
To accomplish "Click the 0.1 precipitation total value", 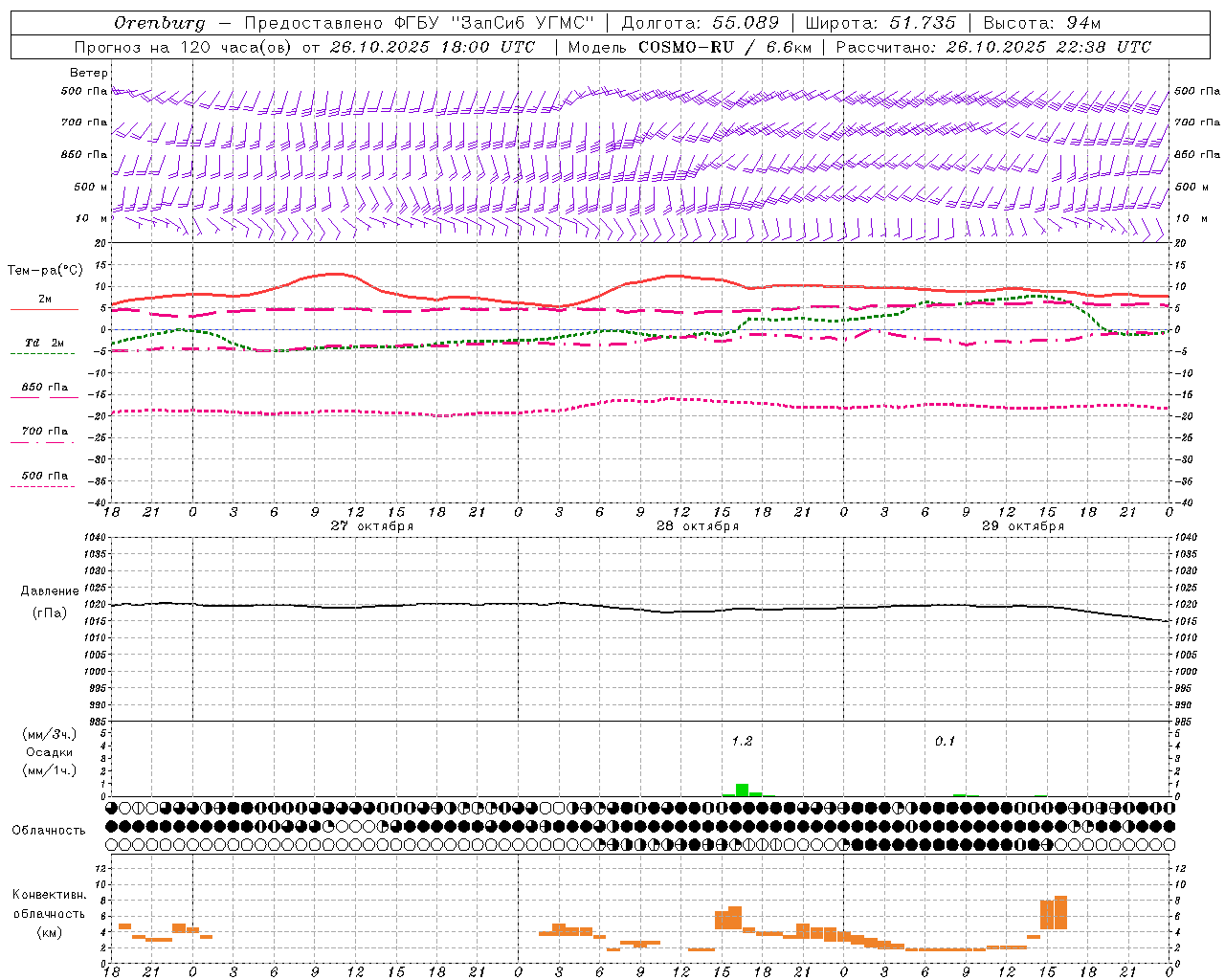I will (x=945, y=741).
